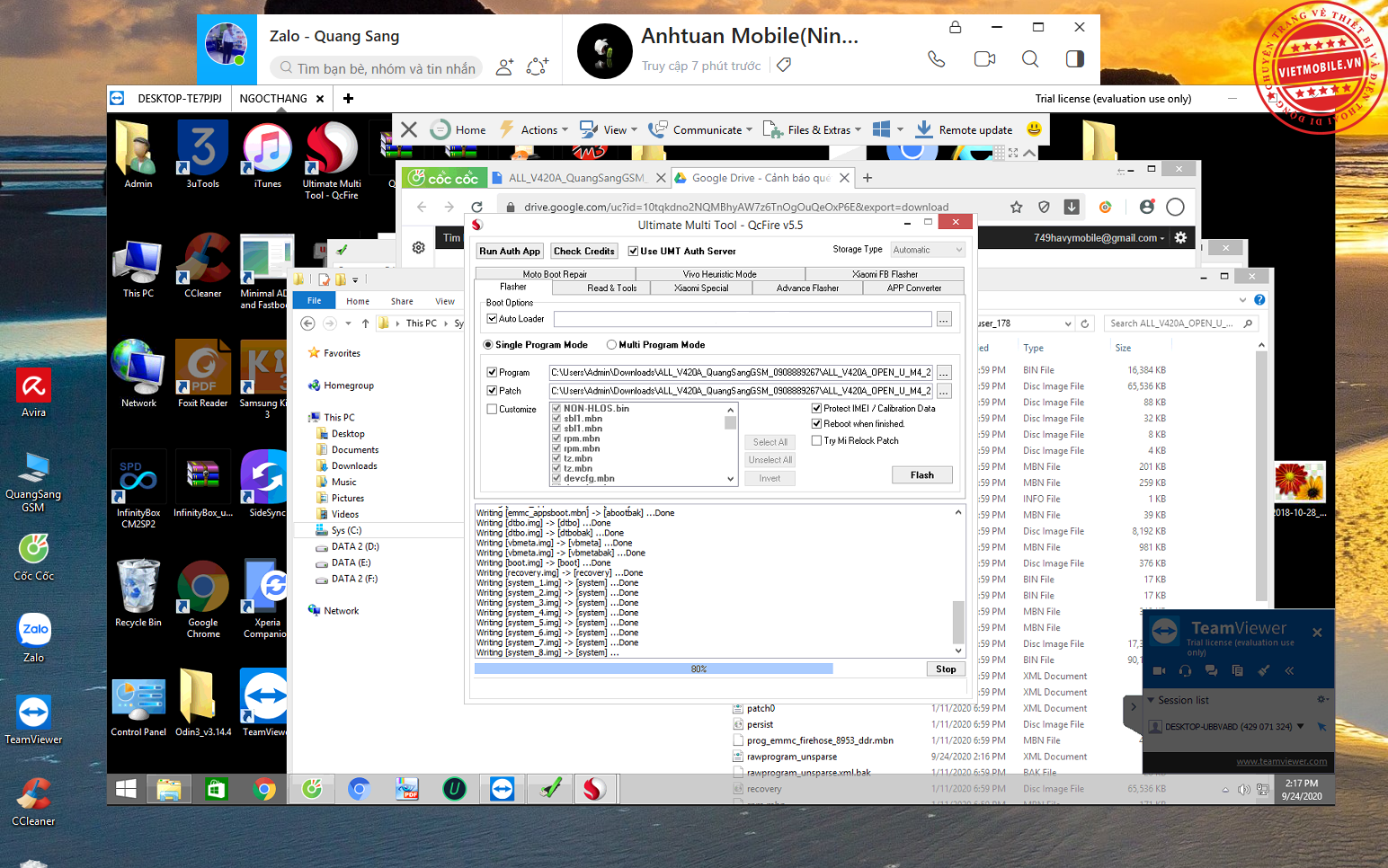Click the Flash button
This screenshot has width=1388, height=868.
click(921, 474)
